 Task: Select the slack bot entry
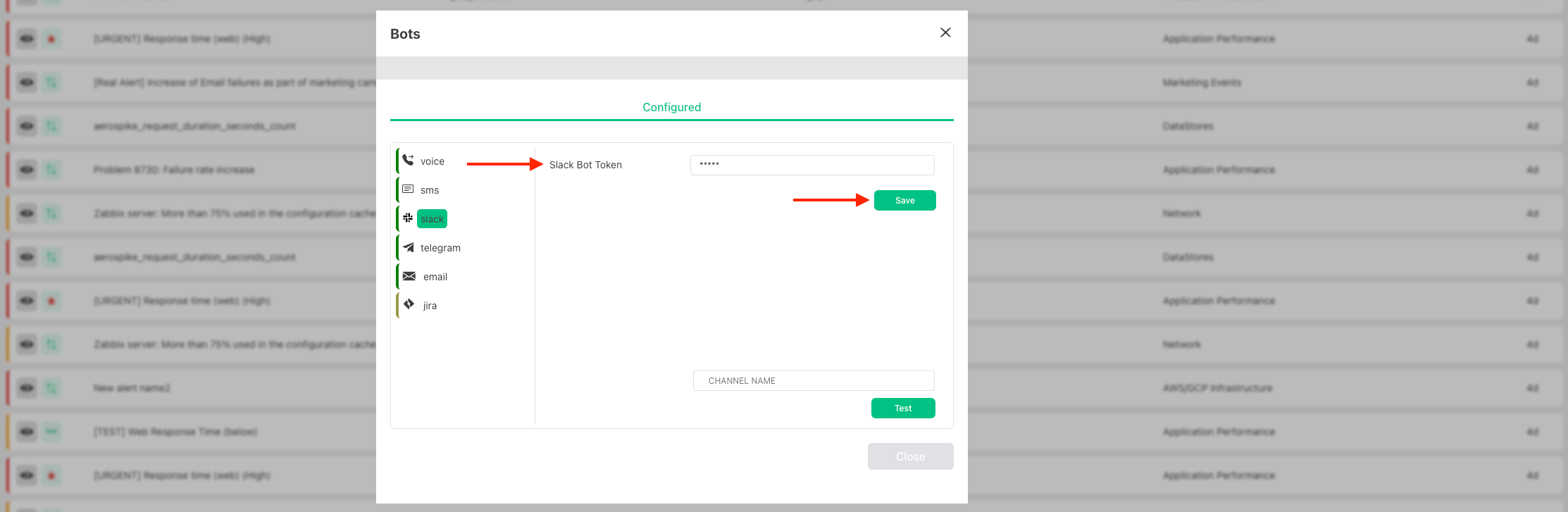[432, 219]
